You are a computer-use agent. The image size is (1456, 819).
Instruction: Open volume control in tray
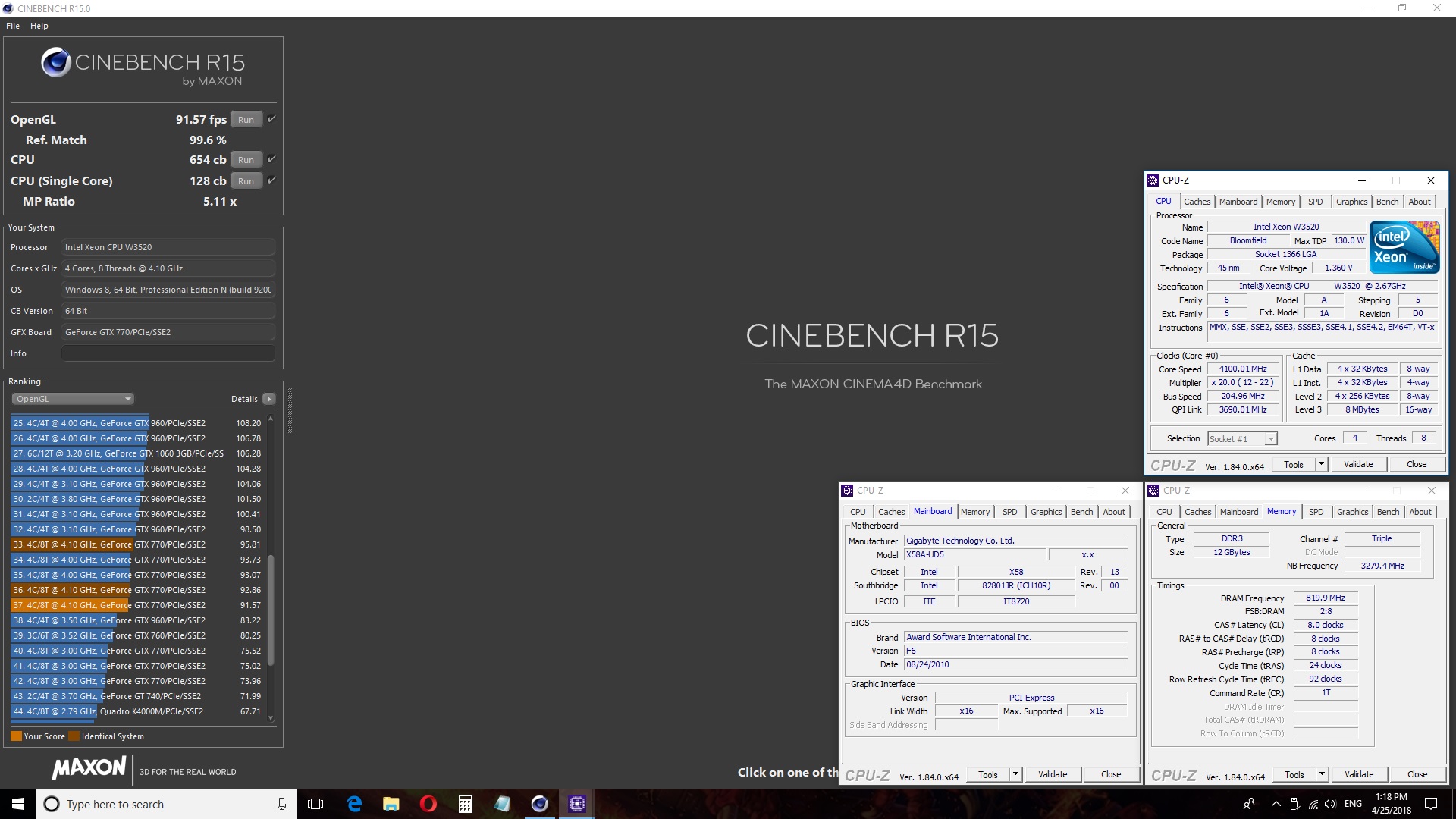click(x=1331, y=804)
